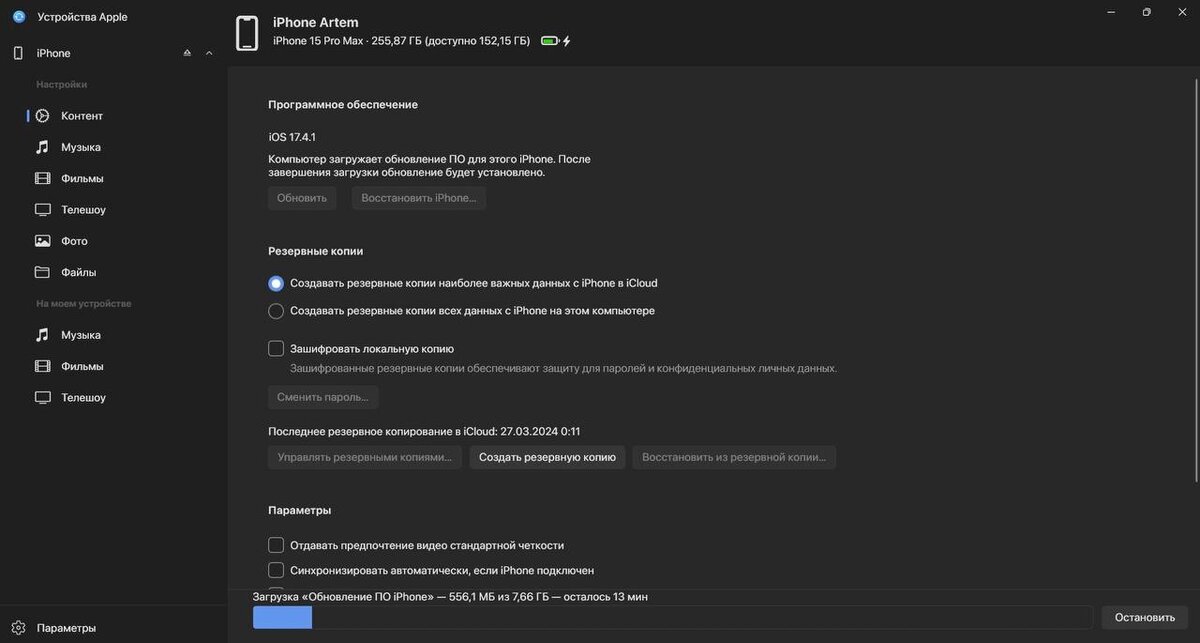Click Восстановить iPhone… button
1200x643 pixels.
click(419, 198)
